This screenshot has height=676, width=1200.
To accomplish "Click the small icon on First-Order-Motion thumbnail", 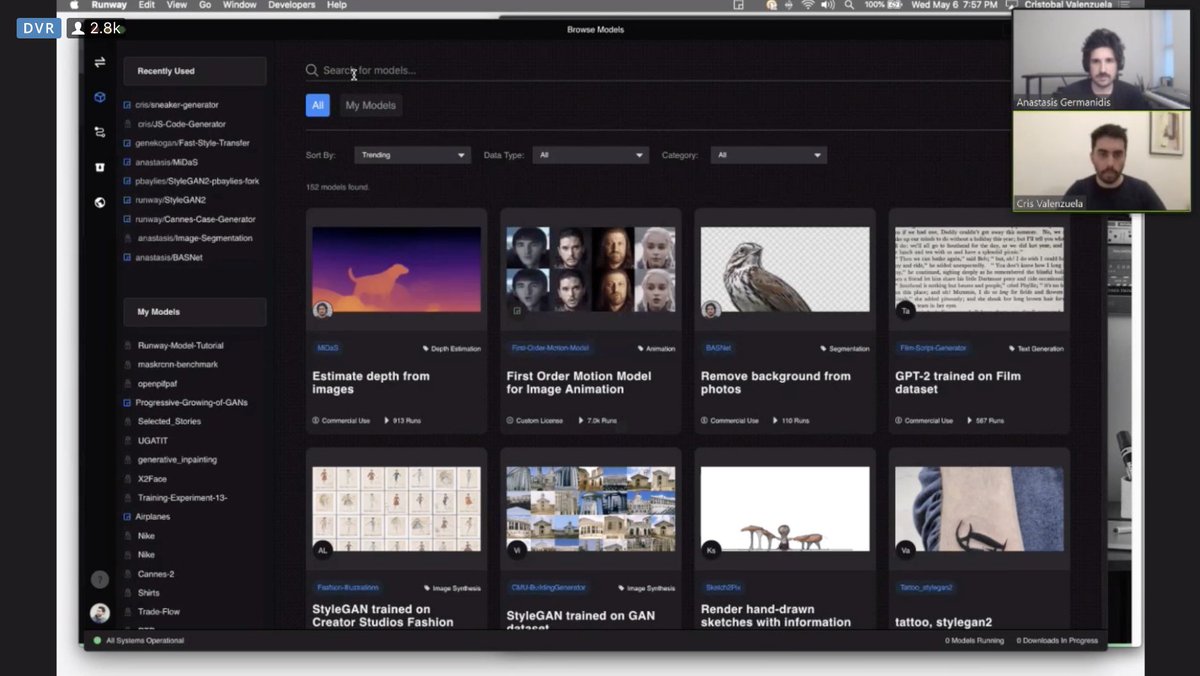I will 517,311.
